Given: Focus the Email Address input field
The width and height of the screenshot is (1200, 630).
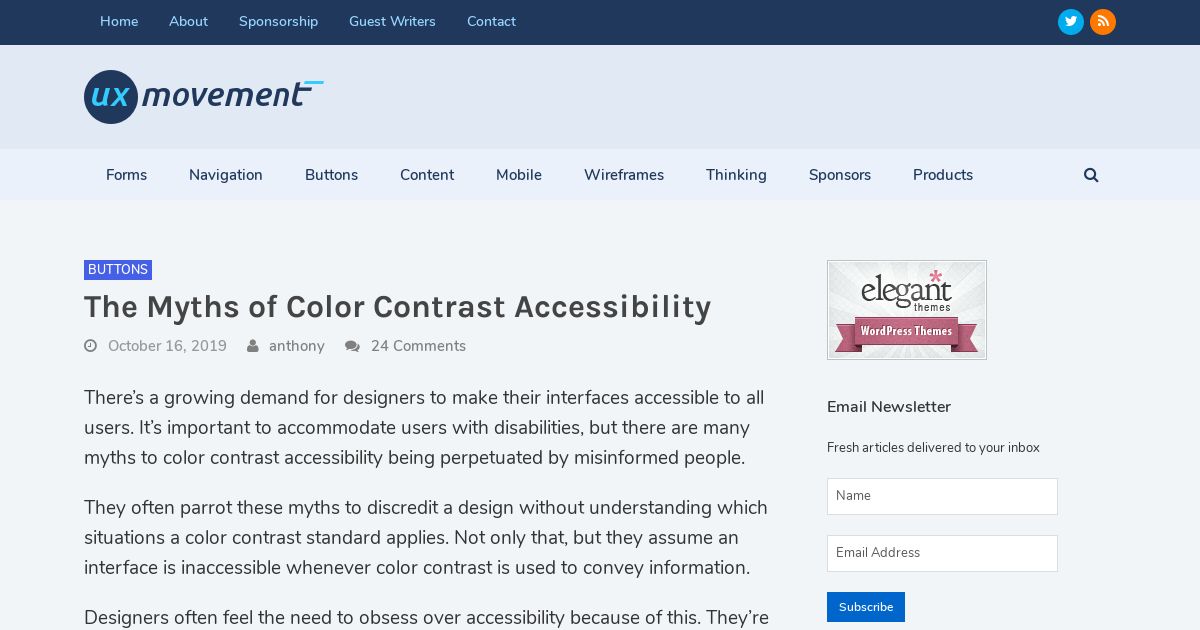Looking at the screenshot, I should [942, 553].
